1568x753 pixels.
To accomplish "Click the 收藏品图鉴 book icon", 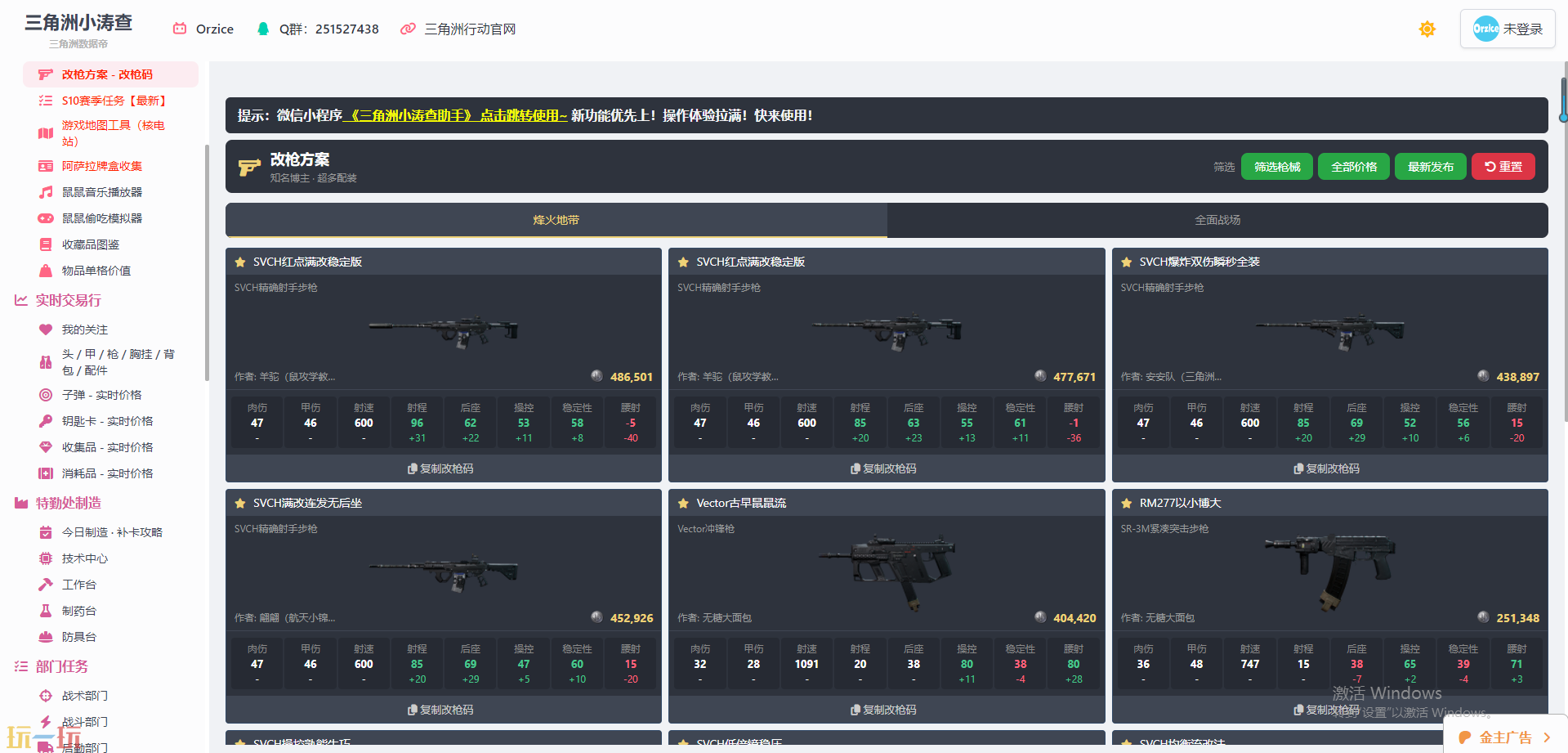I will click(x=46, y=244).
